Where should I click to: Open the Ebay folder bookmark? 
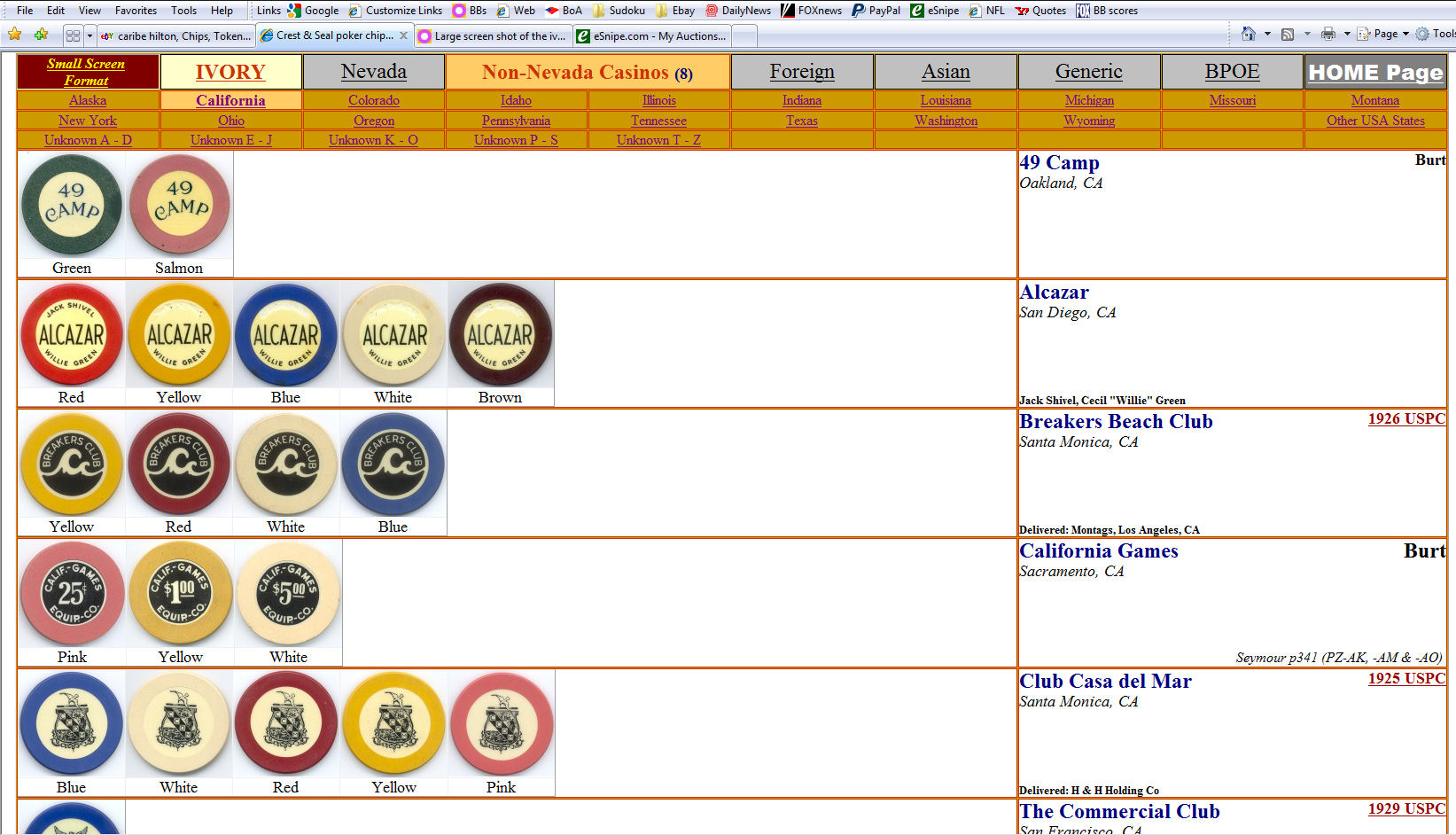675,11
